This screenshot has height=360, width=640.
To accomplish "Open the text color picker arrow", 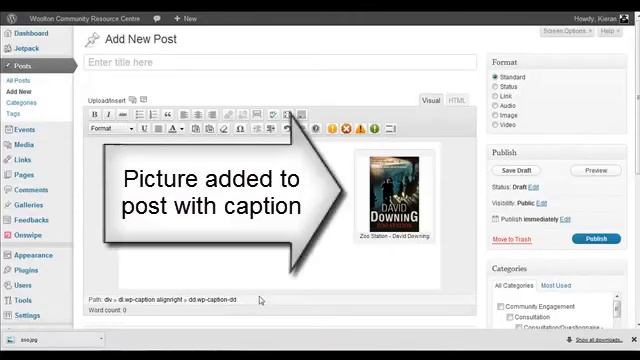I will coord(182,129).
